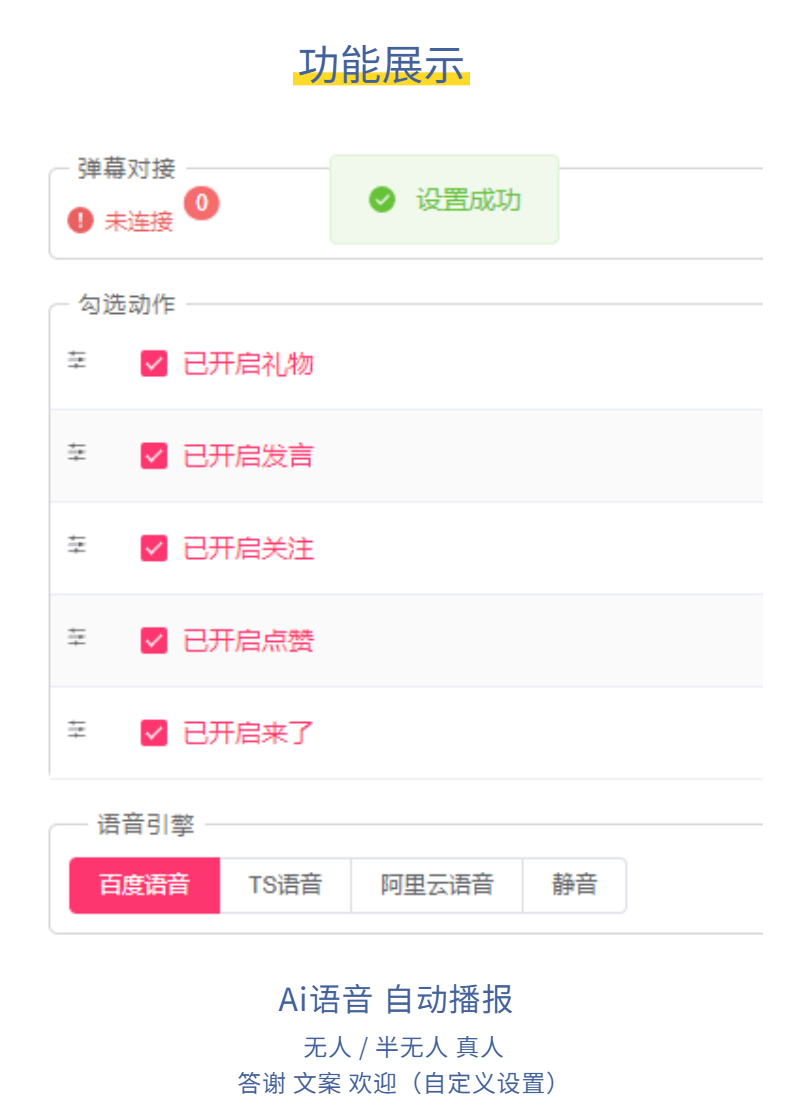Screen dimensions: 790x1111
Task: Open settings sliders icon beside 已开启关注
Action: [x=77, y=545]
